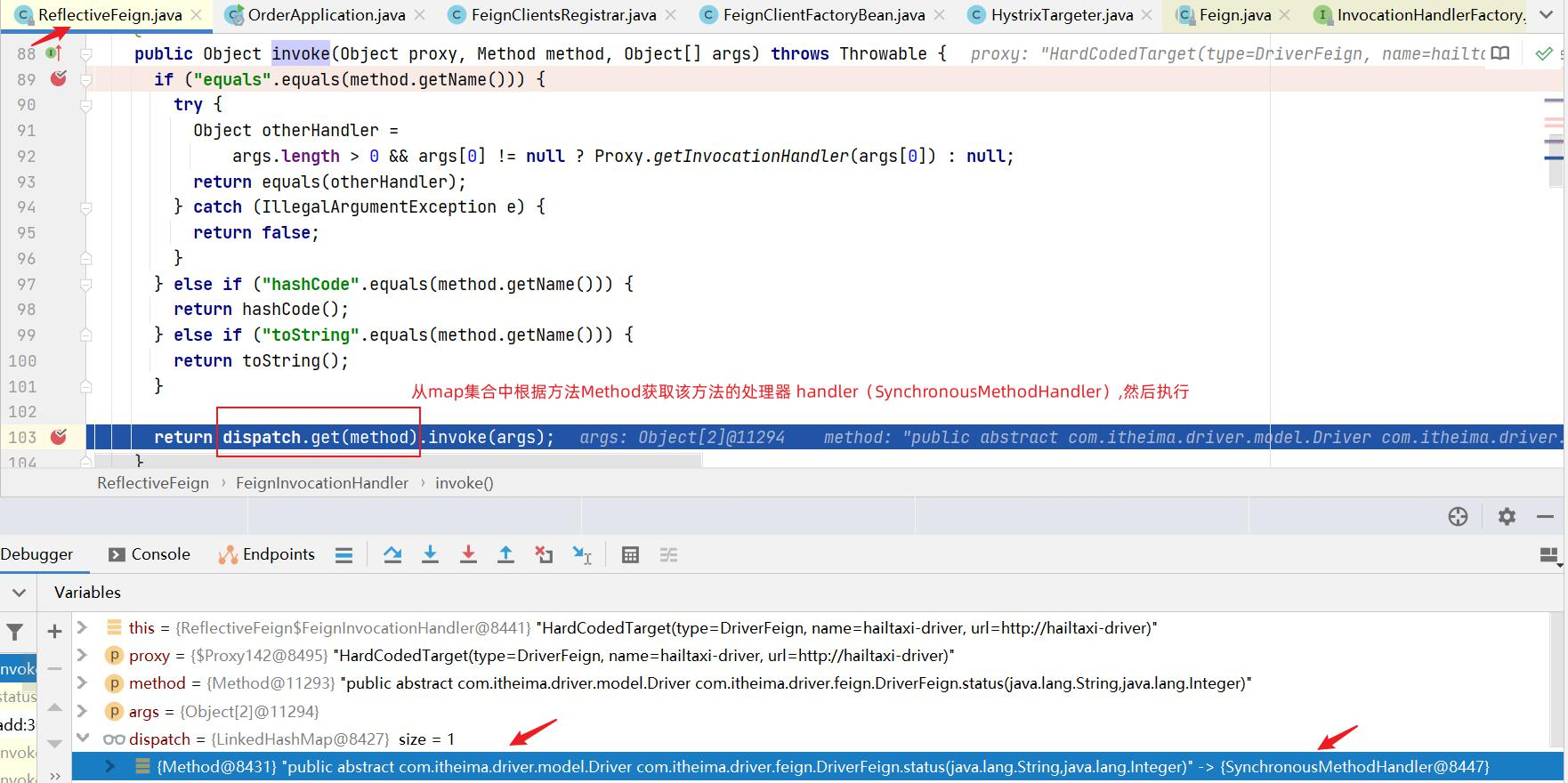Expand the method variable node
Screen dimensions: 1568x783
click(x=83, y=682)
